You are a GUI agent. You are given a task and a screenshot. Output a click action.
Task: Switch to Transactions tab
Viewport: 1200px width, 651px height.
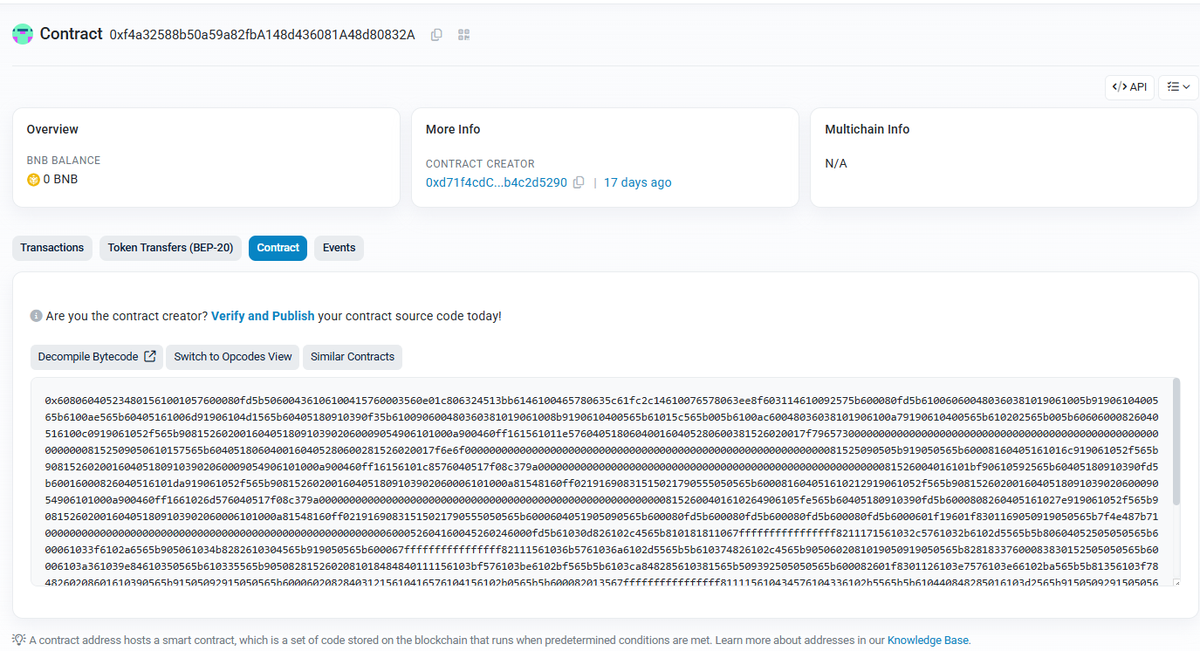click(52, 248)
